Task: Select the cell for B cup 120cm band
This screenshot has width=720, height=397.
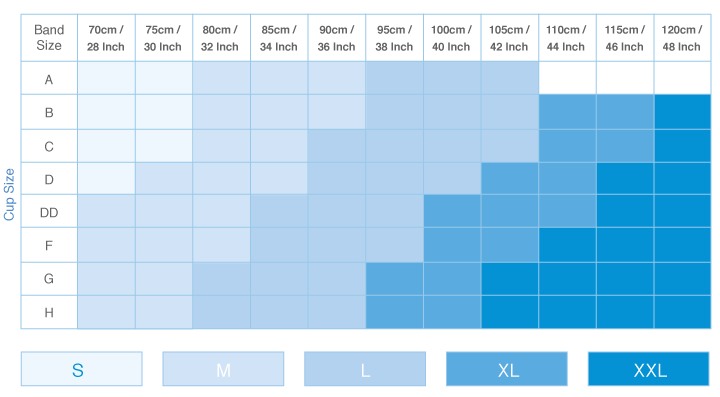Action: (682, 112)
